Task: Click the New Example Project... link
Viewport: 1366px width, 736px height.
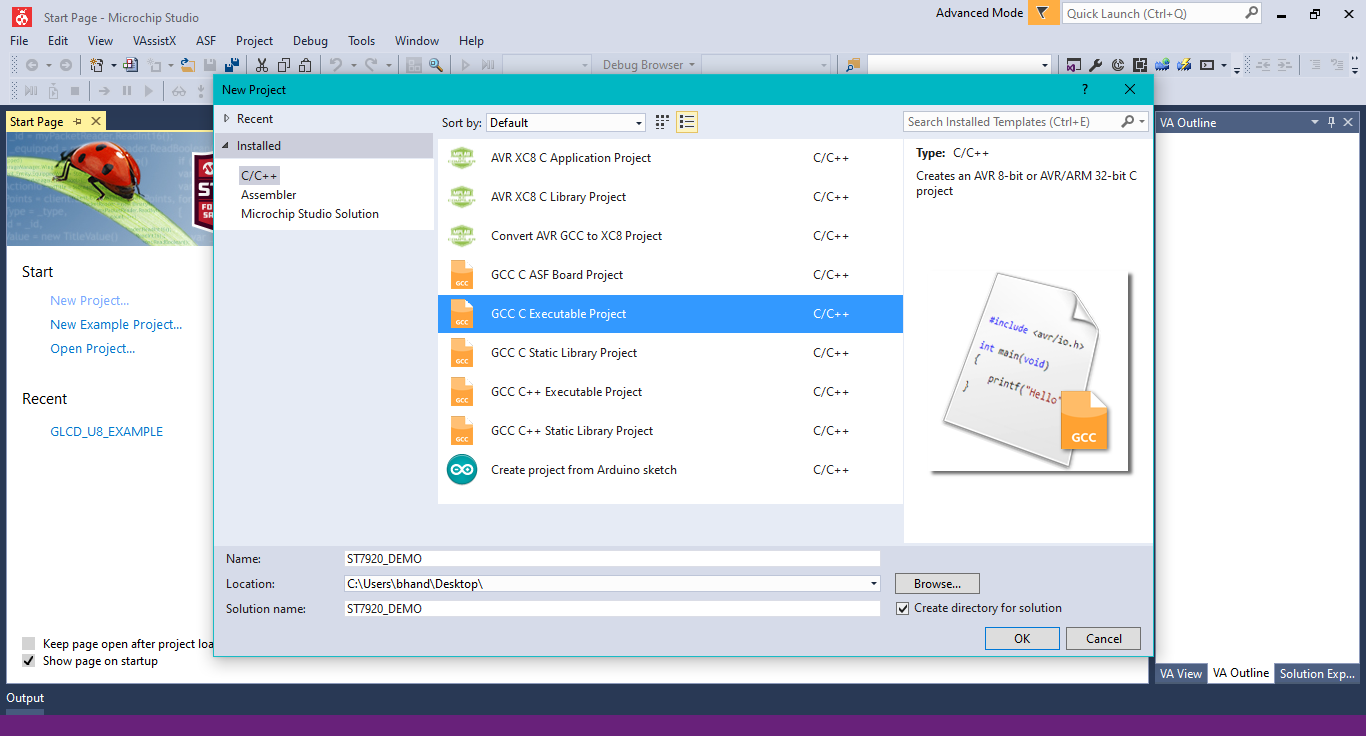Action: 116,325
